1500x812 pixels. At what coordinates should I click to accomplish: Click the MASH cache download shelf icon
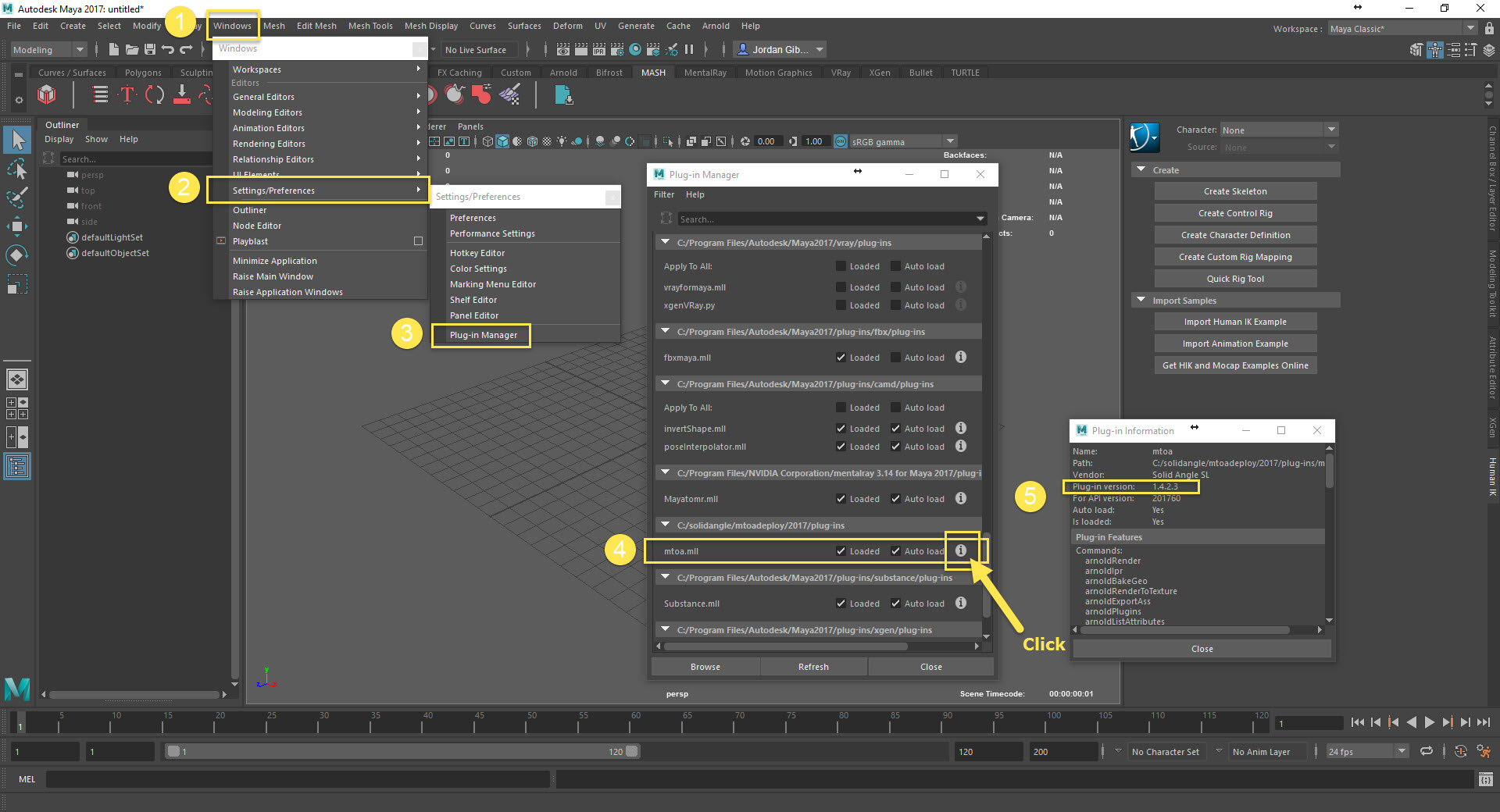click(182, 95)
